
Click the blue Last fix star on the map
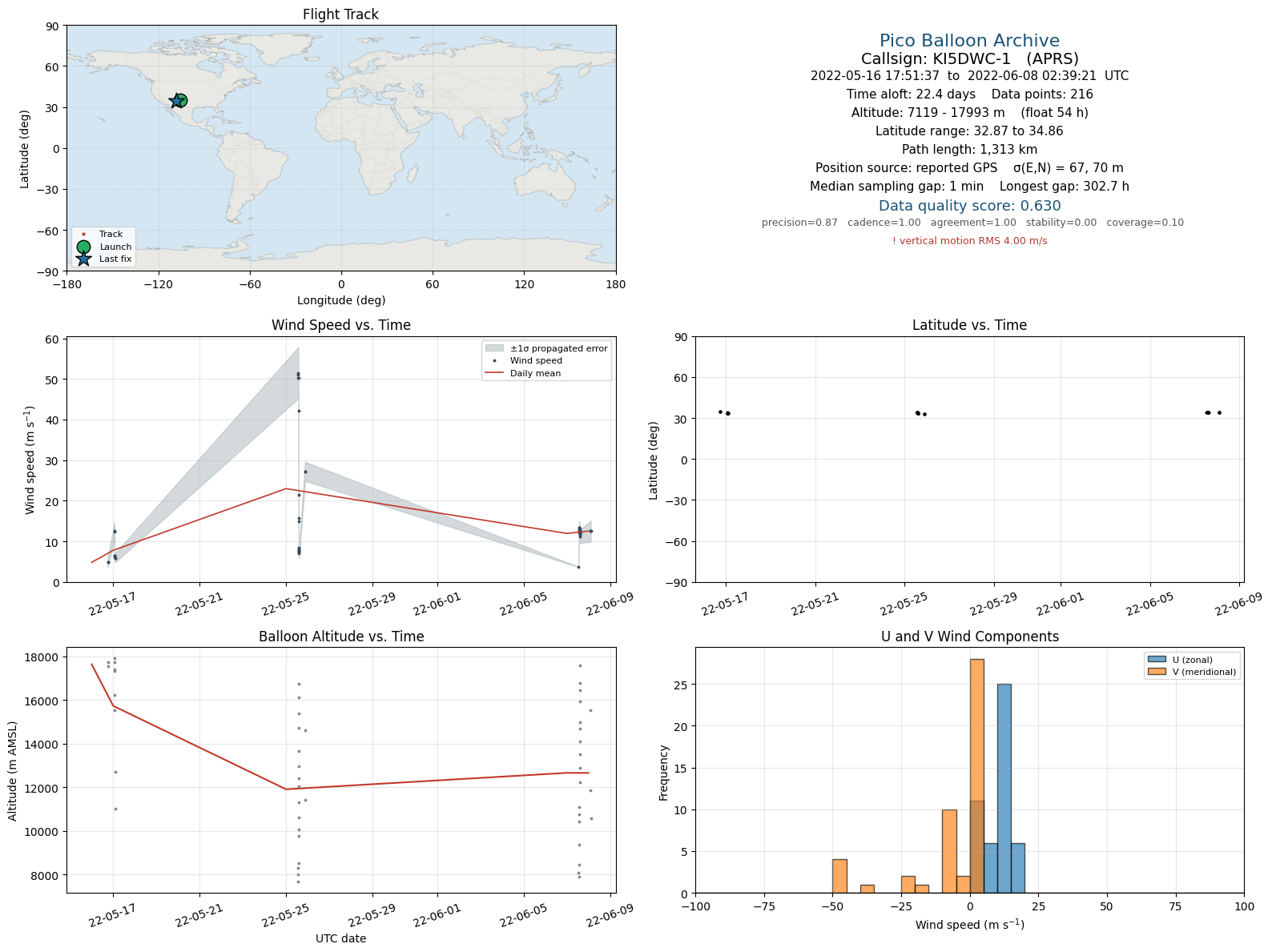coord(176,101)
